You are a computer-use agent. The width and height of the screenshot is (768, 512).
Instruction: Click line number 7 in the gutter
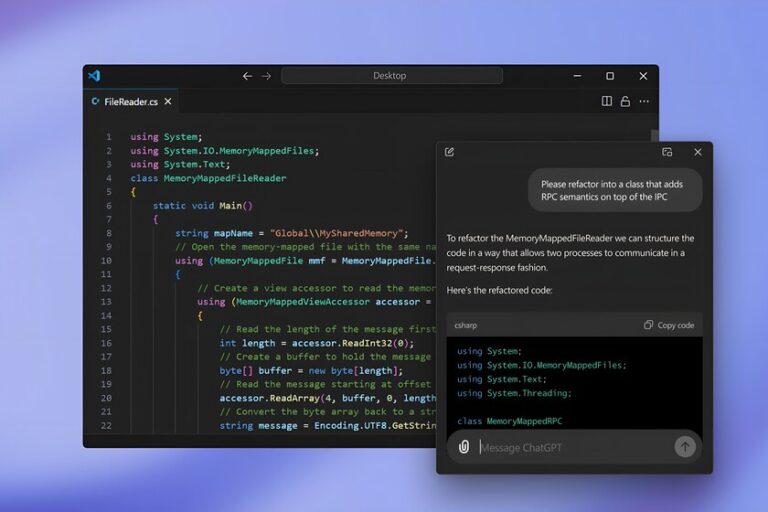[x=108, y=219]
